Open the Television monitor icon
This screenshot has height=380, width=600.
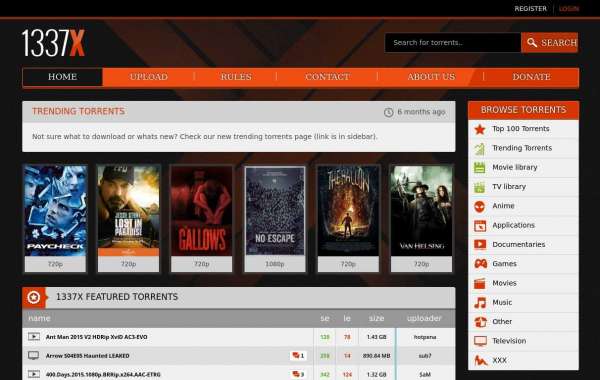pos(480,341)
